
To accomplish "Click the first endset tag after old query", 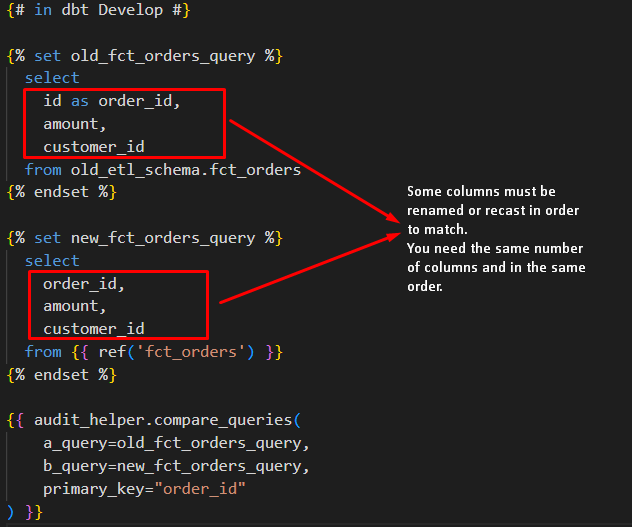I will (x=61, y=192).
